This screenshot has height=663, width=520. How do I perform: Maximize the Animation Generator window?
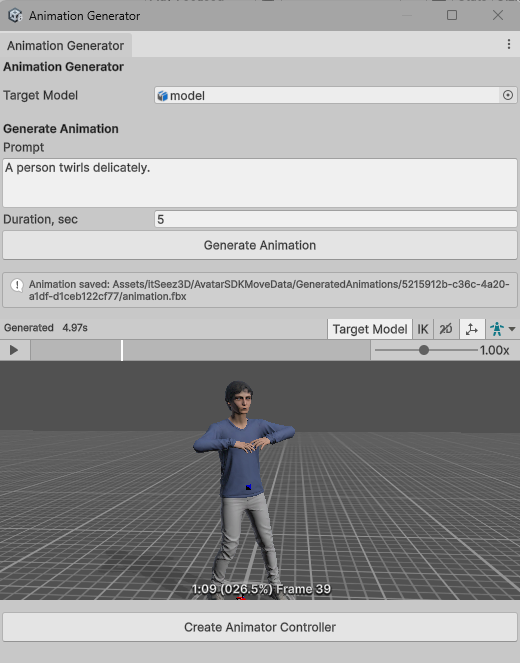[452, 15]
